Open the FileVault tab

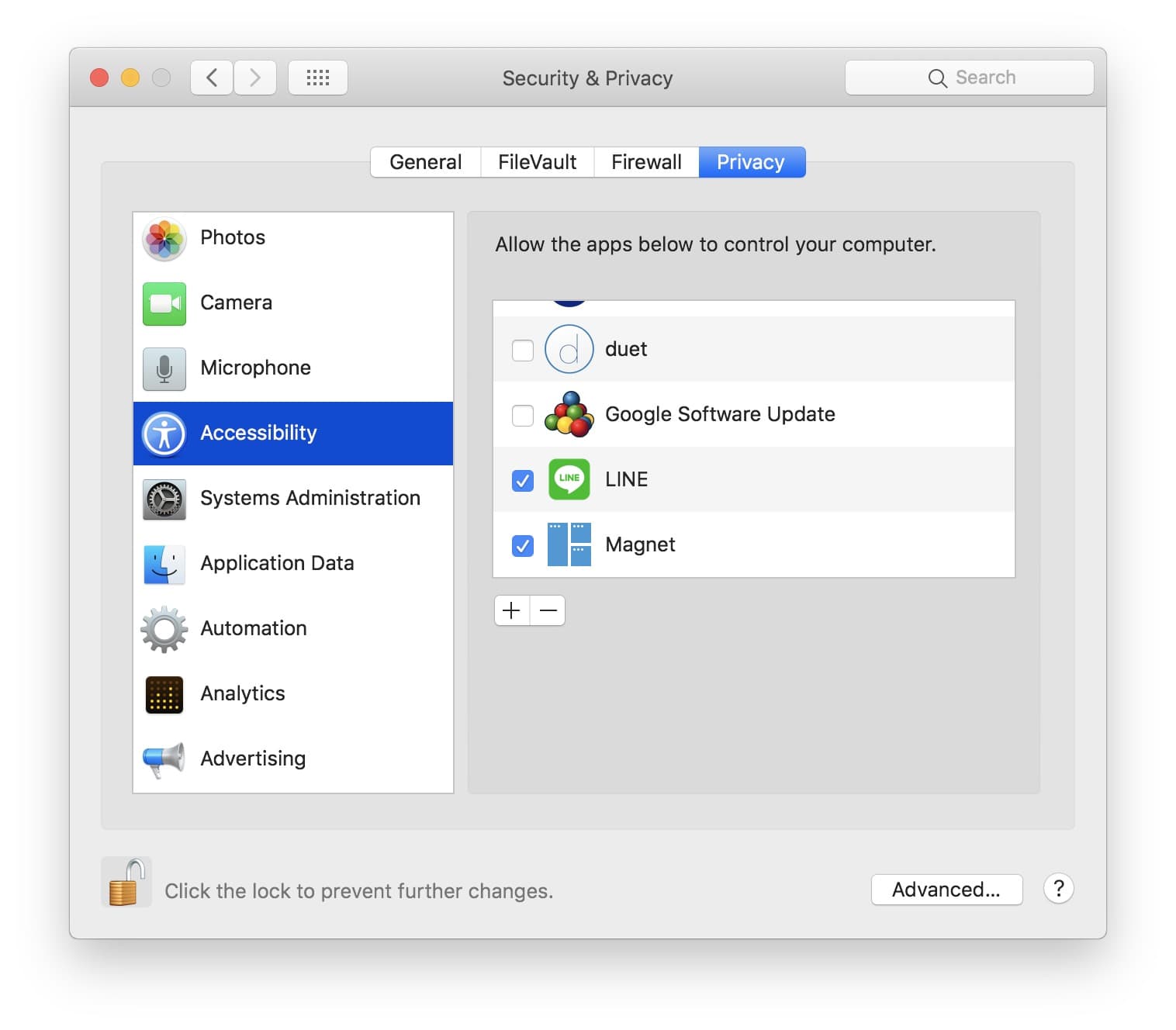537,162
